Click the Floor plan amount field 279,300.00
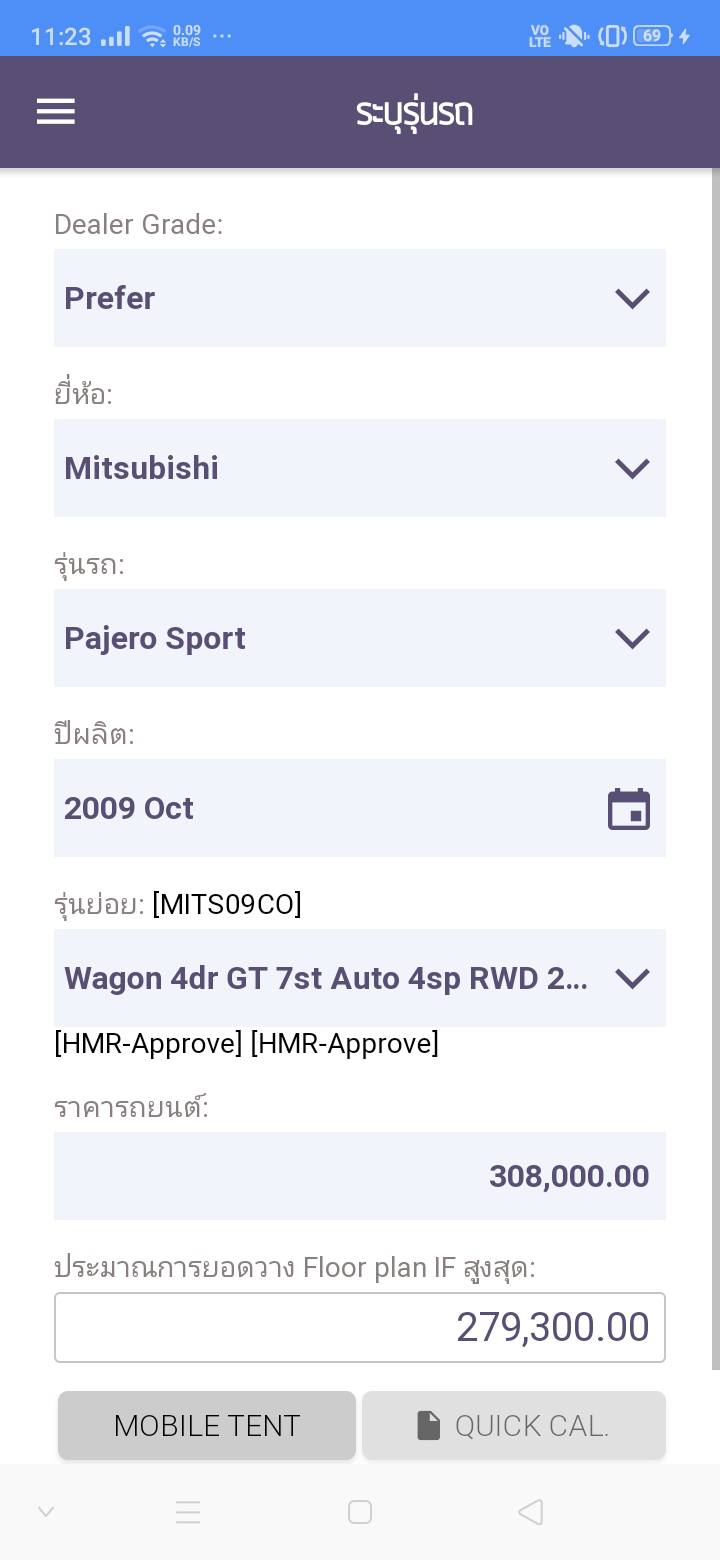 coord(359,1327)
